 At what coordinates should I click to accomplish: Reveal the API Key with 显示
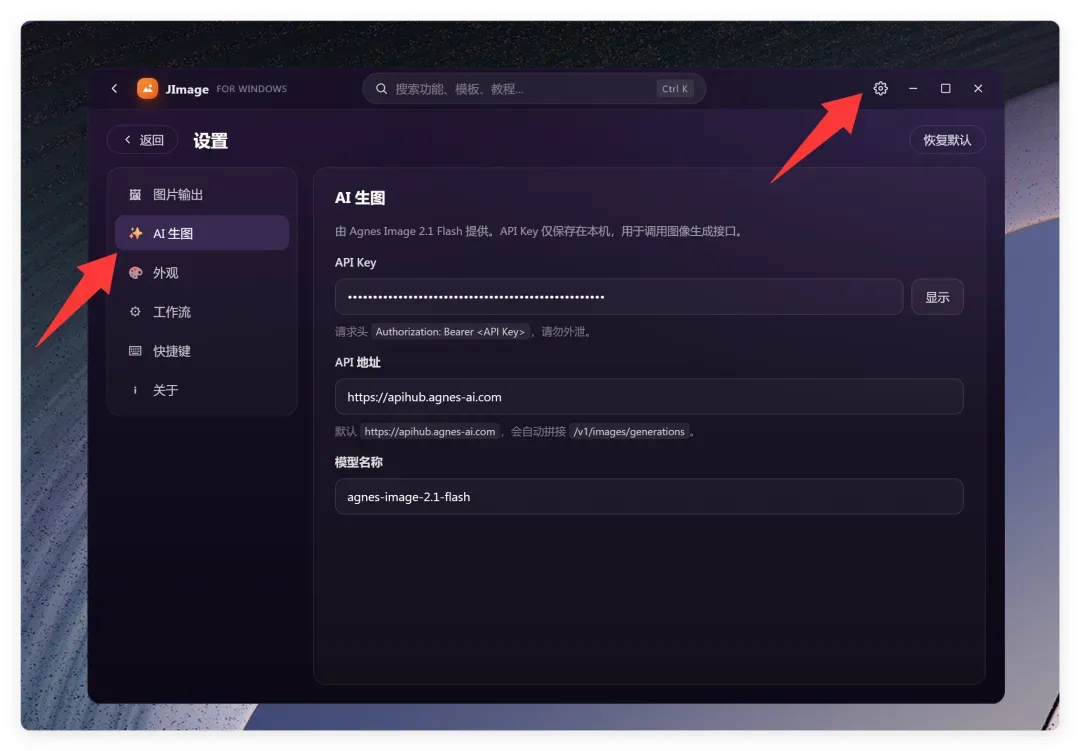pyautogui.click(x=937, y=297)
